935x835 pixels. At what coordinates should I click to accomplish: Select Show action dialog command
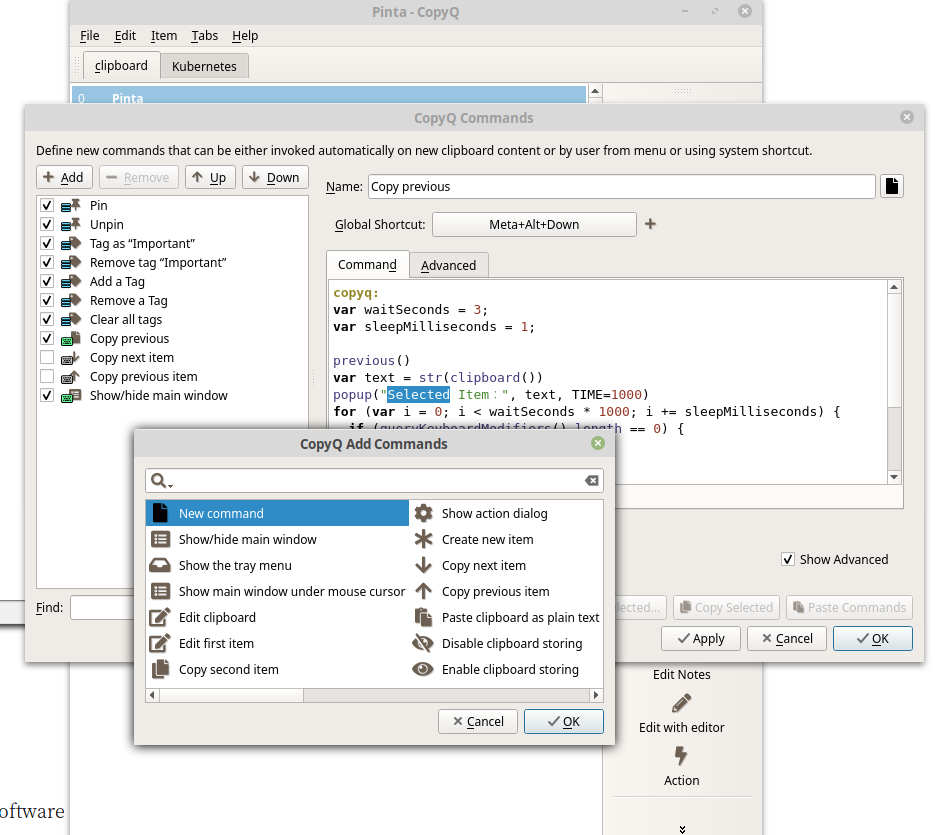point(506,513)
